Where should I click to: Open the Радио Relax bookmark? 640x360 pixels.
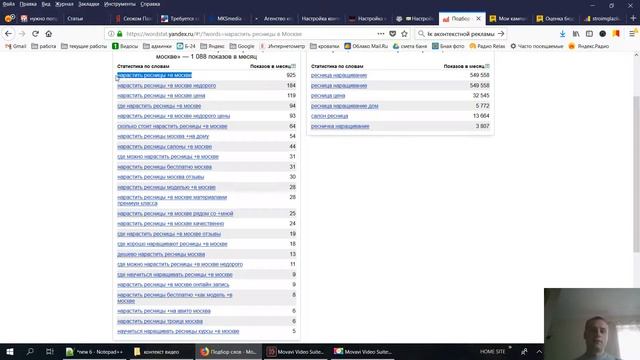[487, 46]
